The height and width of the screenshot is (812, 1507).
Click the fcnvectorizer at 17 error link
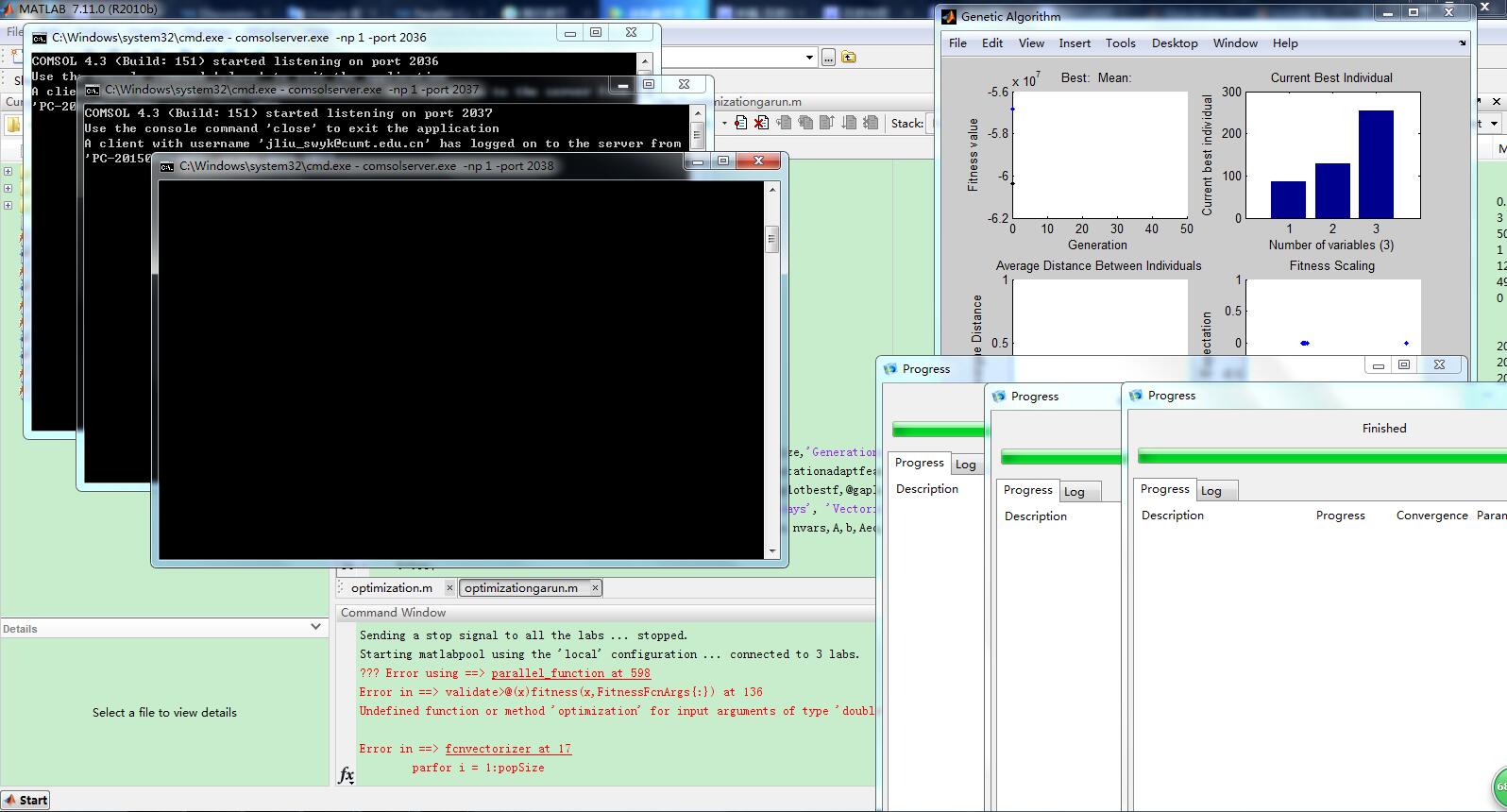(508, 749)
